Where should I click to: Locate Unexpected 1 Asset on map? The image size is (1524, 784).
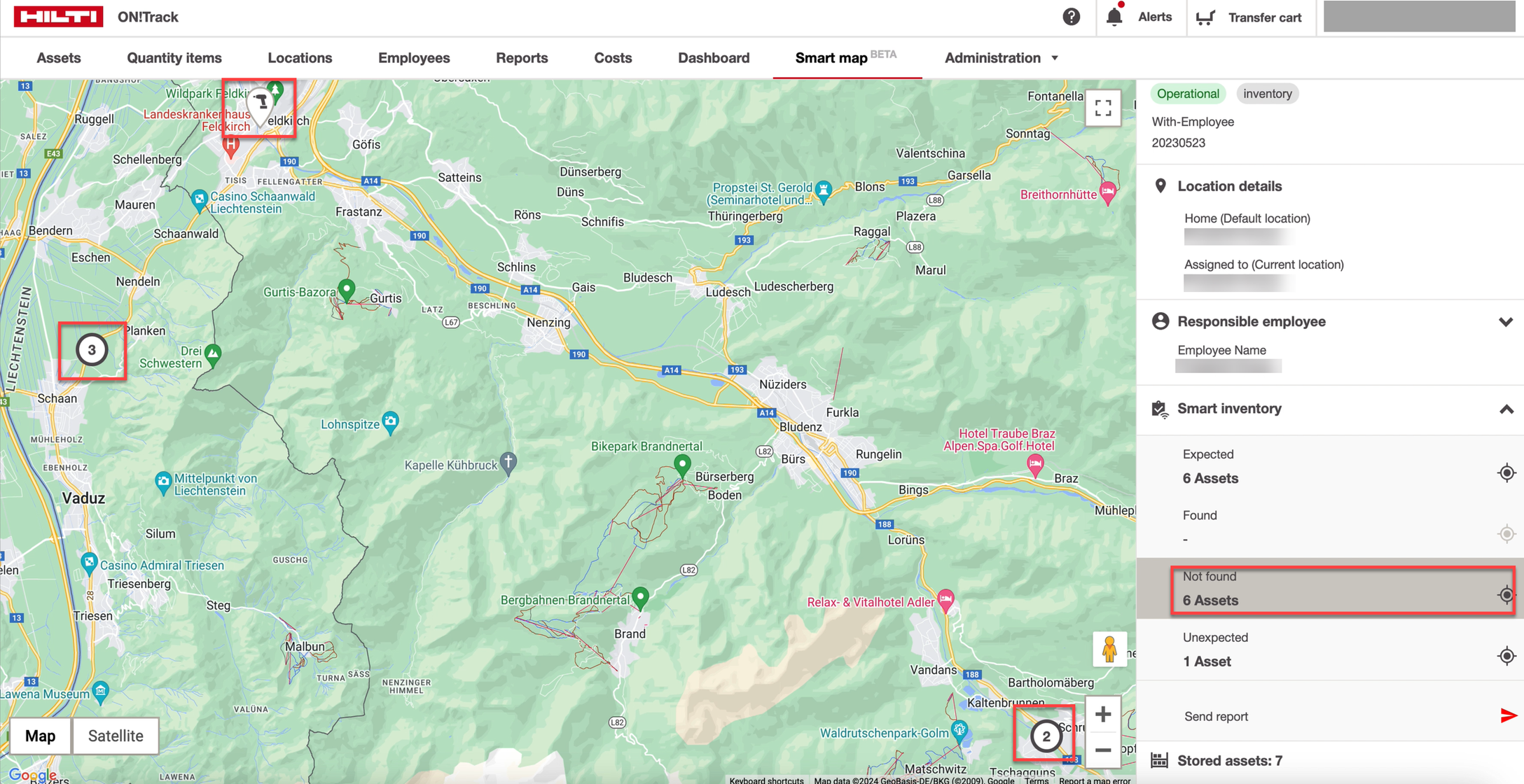coord(1506,656)
